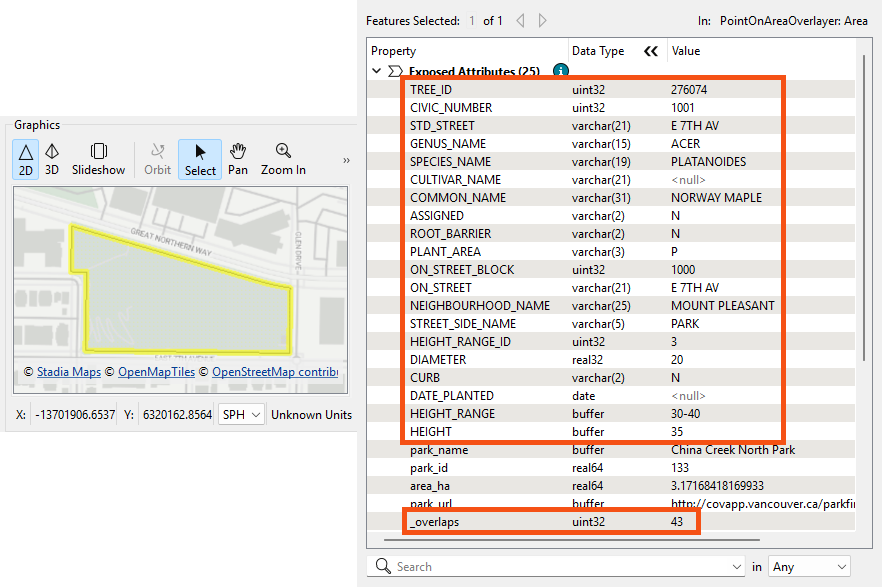Choose the Select tool

200,158
